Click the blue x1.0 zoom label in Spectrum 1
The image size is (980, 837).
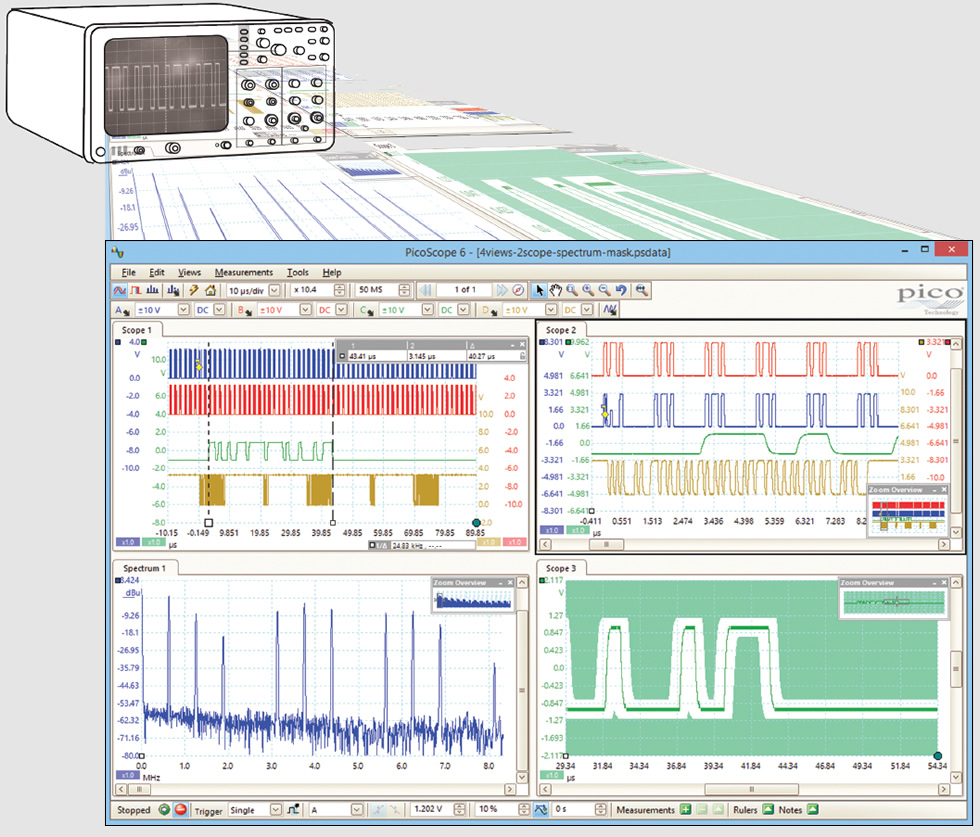(128, 775)
